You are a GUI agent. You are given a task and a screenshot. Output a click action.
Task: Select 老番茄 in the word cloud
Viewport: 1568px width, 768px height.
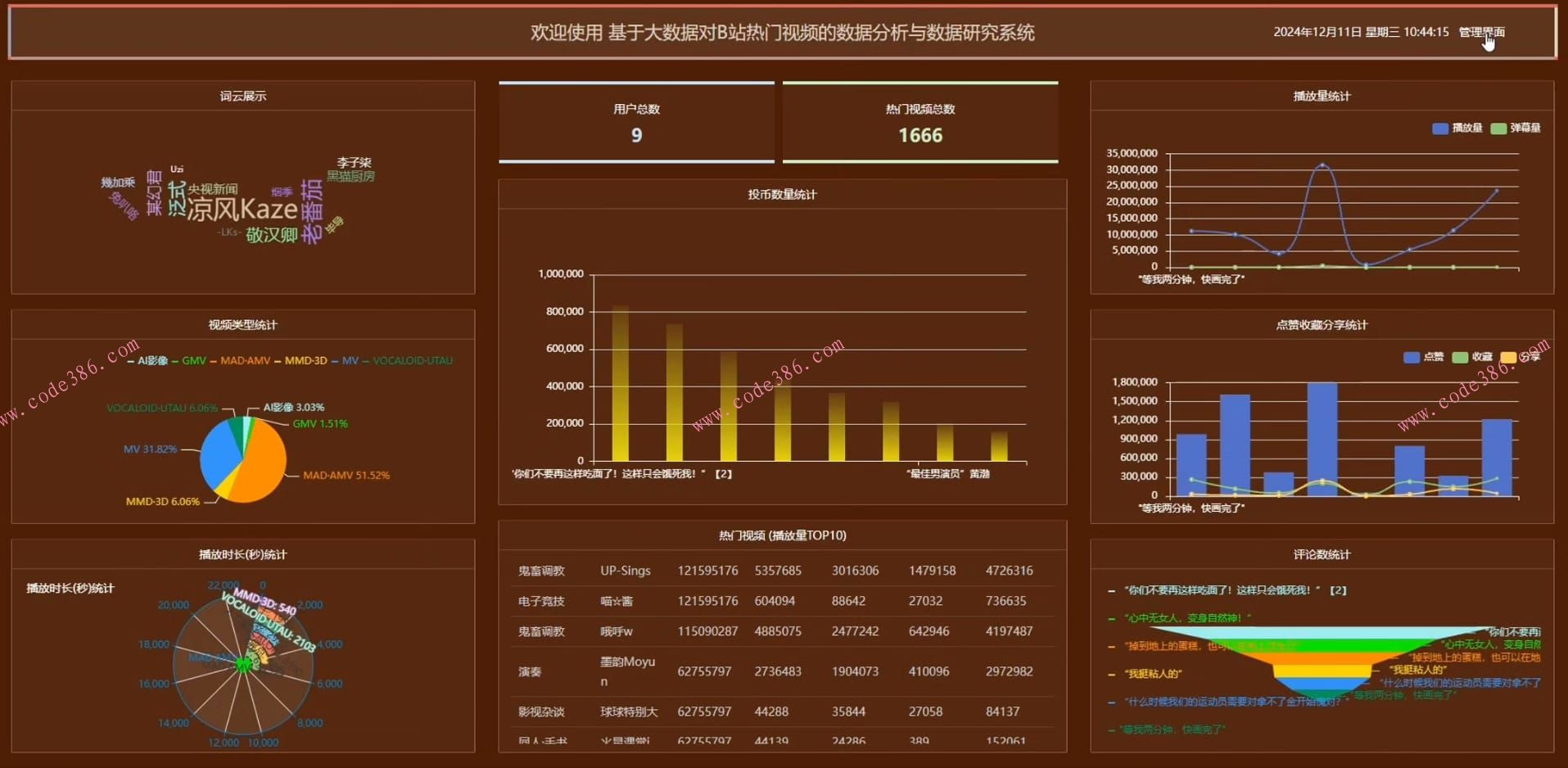[311, 211]
